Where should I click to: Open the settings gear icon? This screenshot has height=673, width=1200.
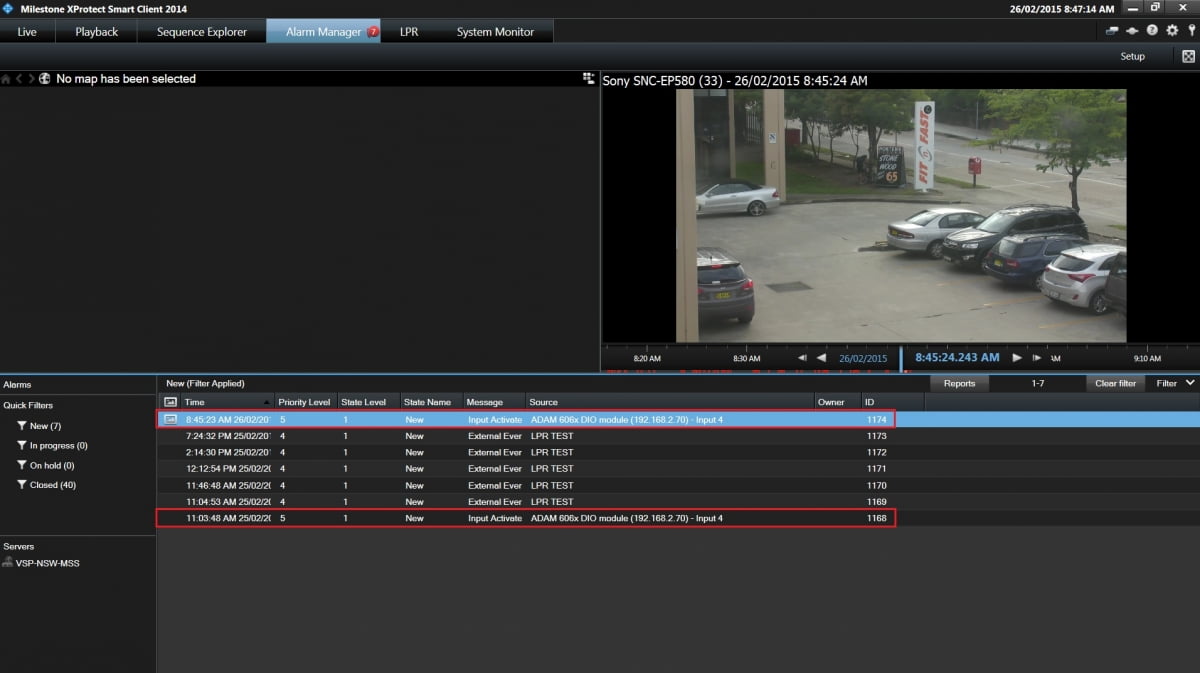(1172, 31)
